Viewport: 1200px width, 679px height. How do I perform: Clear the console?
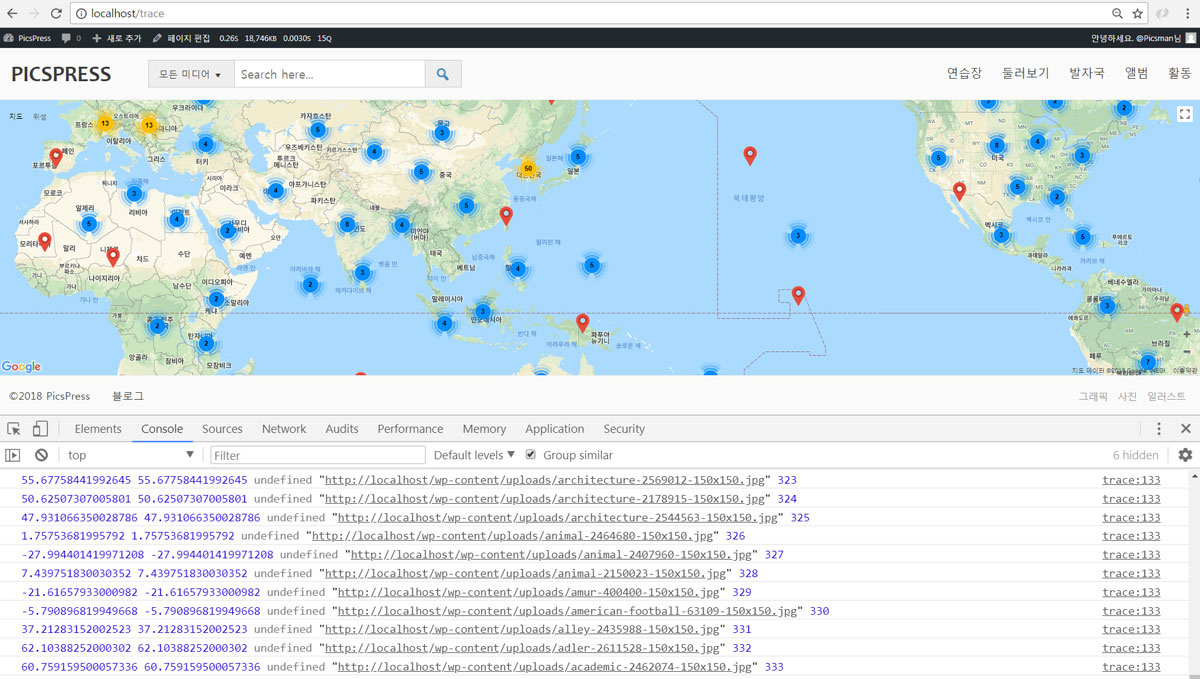(x=41, y=455)
